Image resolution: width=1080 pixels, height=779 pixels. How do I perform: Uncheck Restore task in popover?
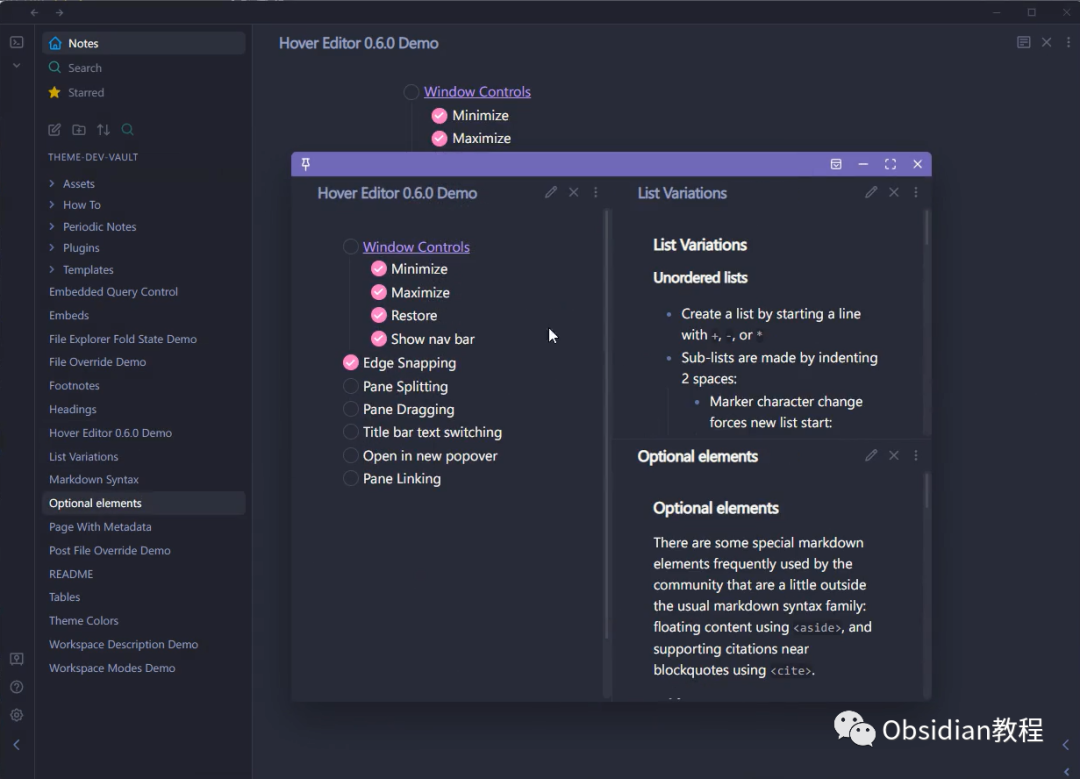click(x=379, y=315)
